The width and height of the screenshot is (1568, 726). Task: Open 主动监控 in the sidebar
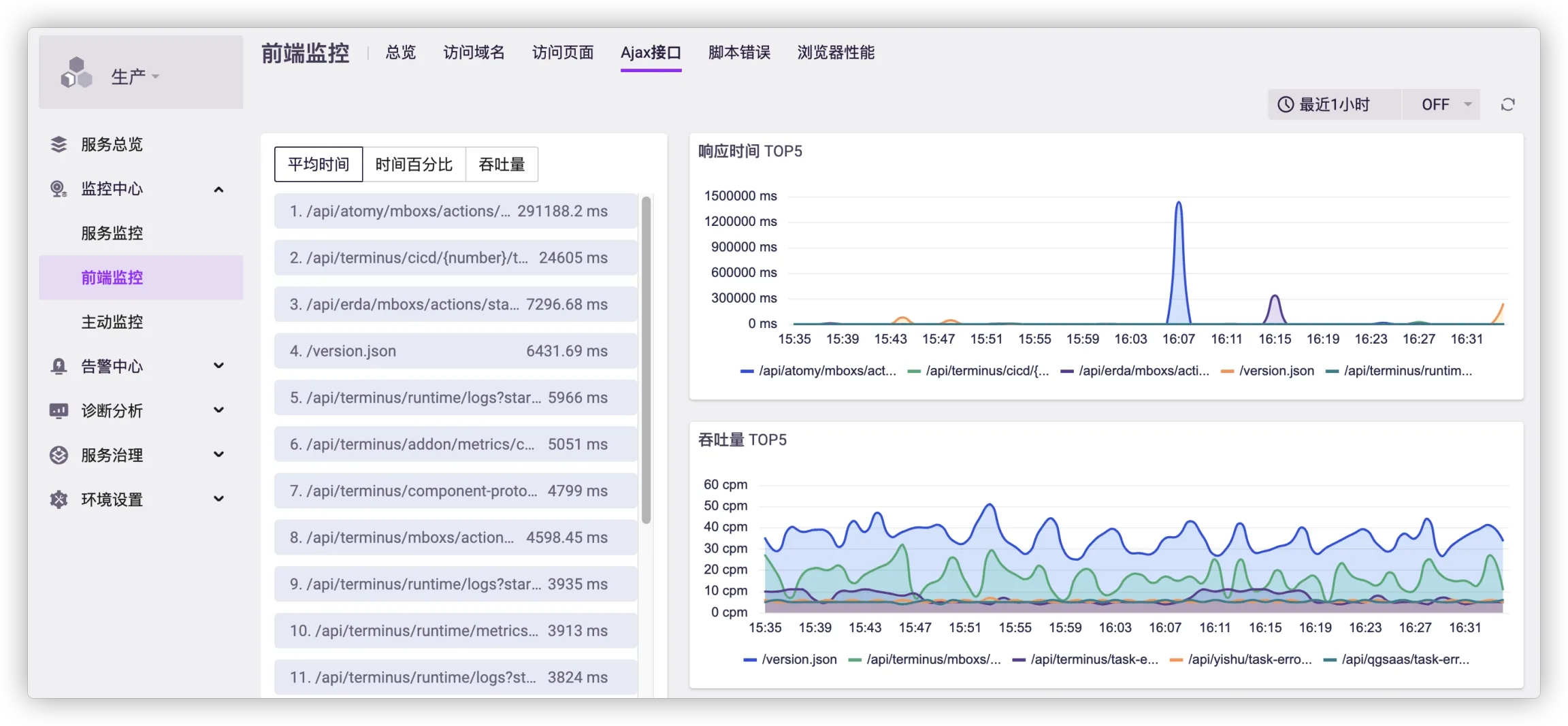(x=141, y=322)
